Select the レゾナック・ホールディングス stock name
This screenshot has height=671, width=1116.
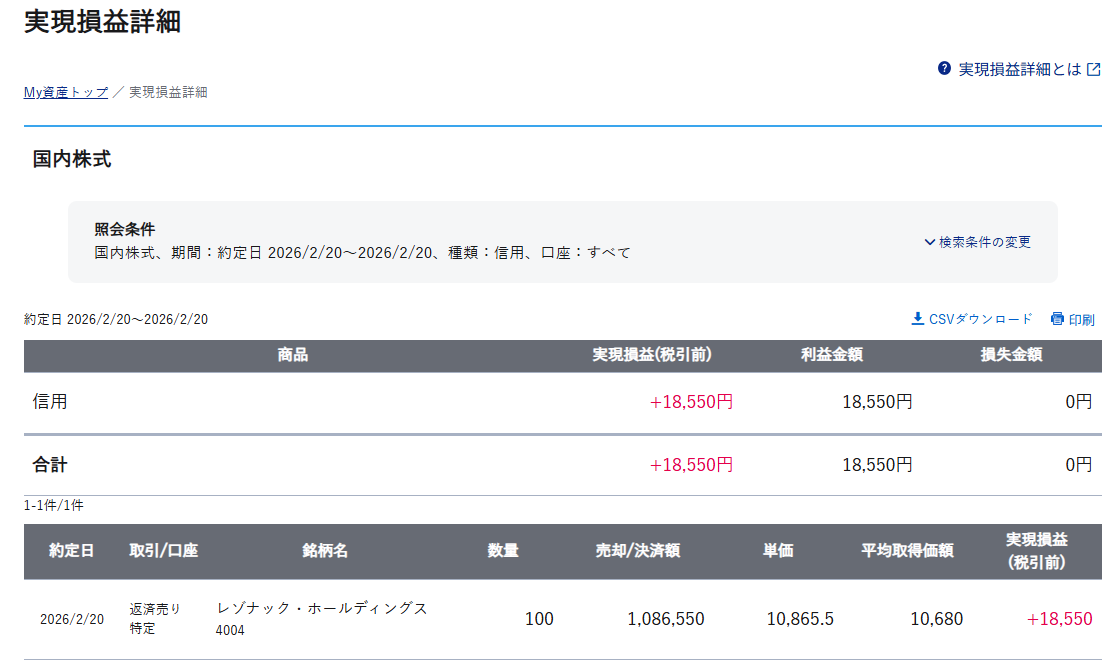(x=322, y=609)
